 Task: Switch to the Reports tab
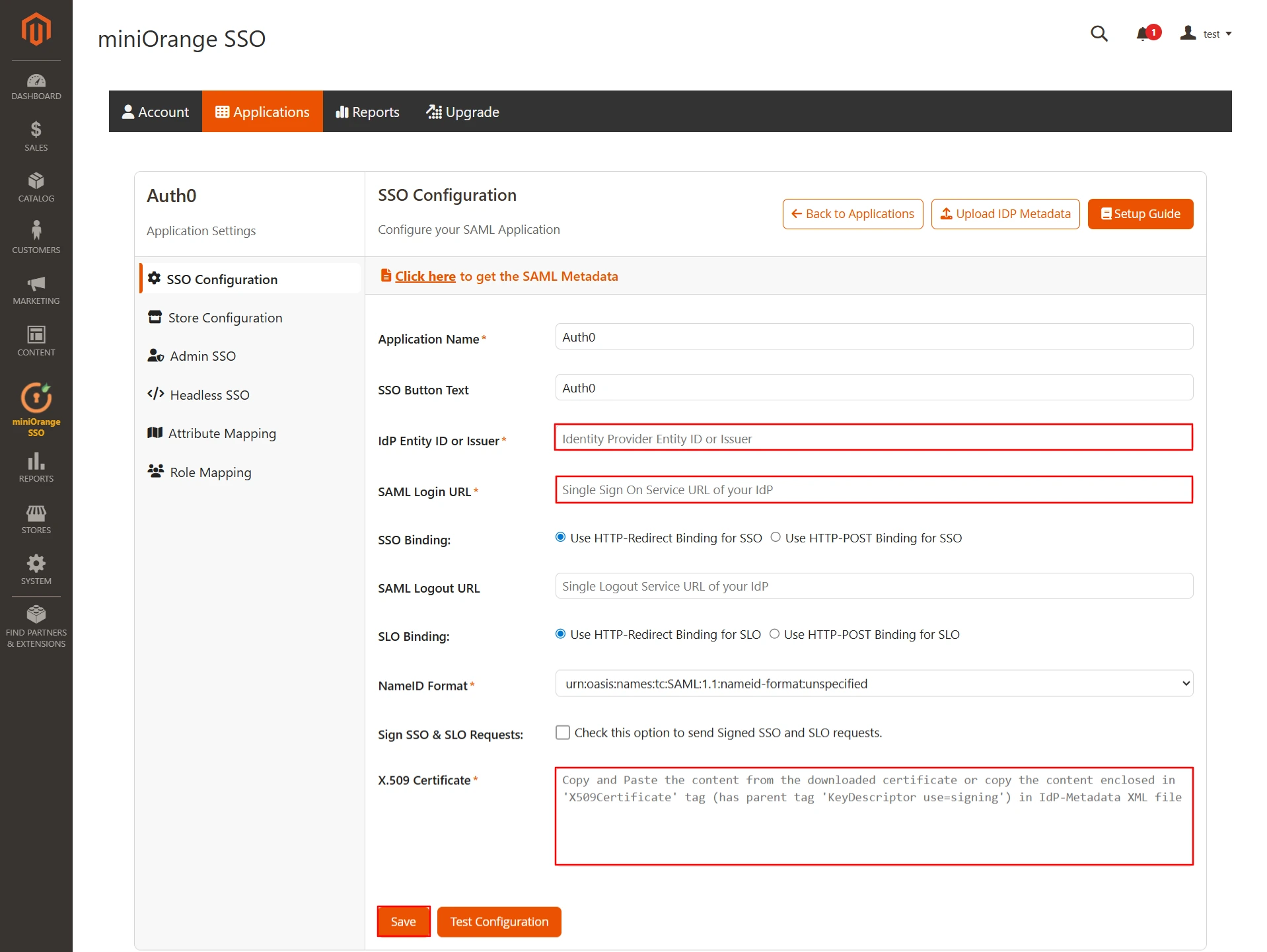367,111
